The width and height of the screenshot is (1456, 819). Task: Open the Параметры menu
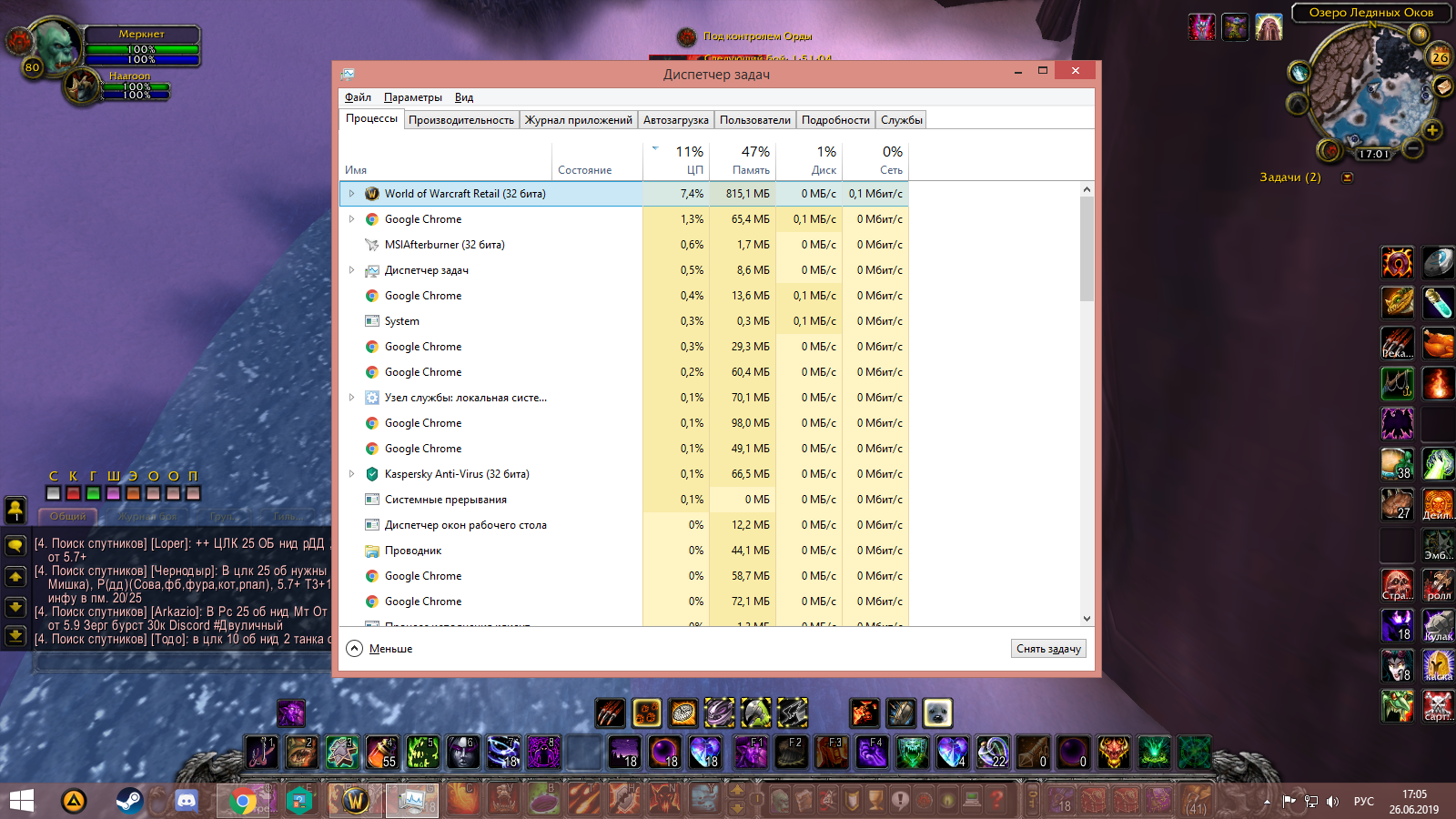pyautogui.click(x=412, y=97)
